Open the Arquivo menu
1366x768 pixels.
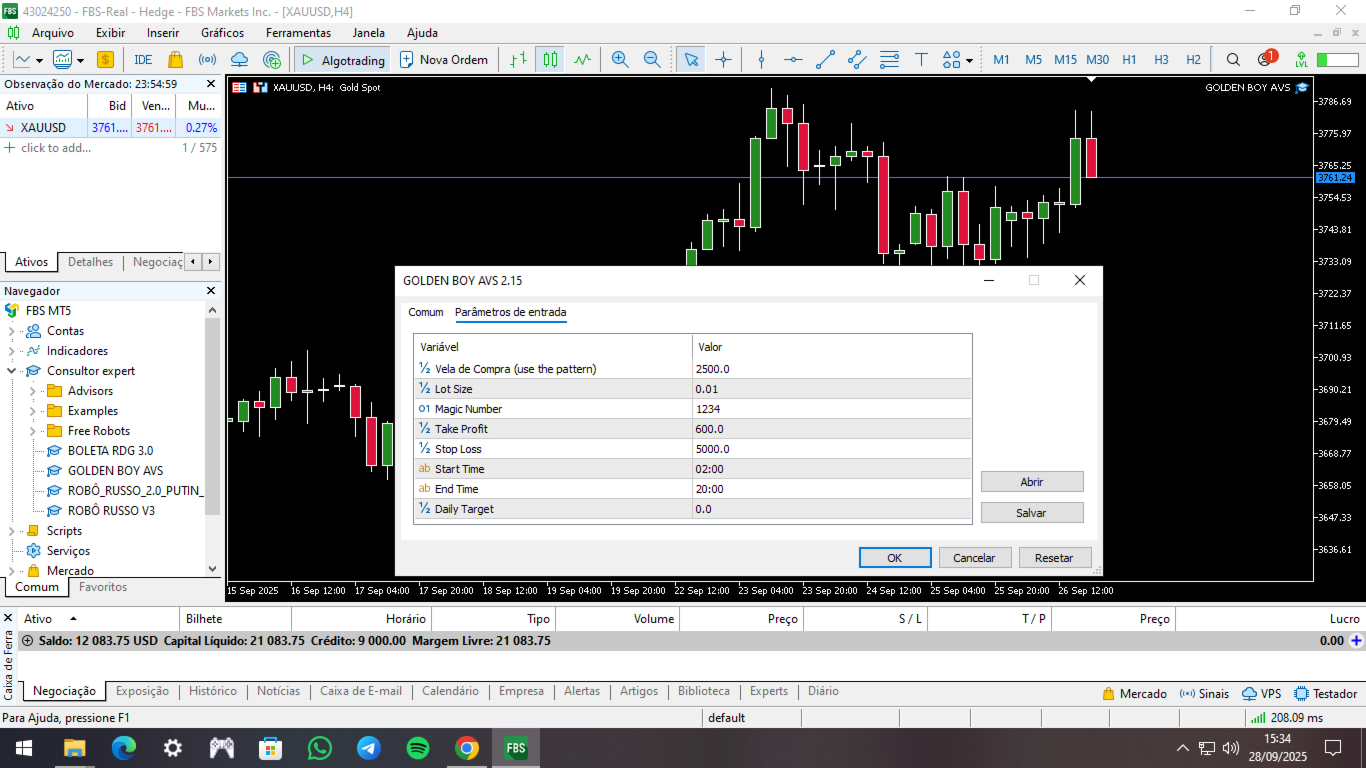point(53,33)
